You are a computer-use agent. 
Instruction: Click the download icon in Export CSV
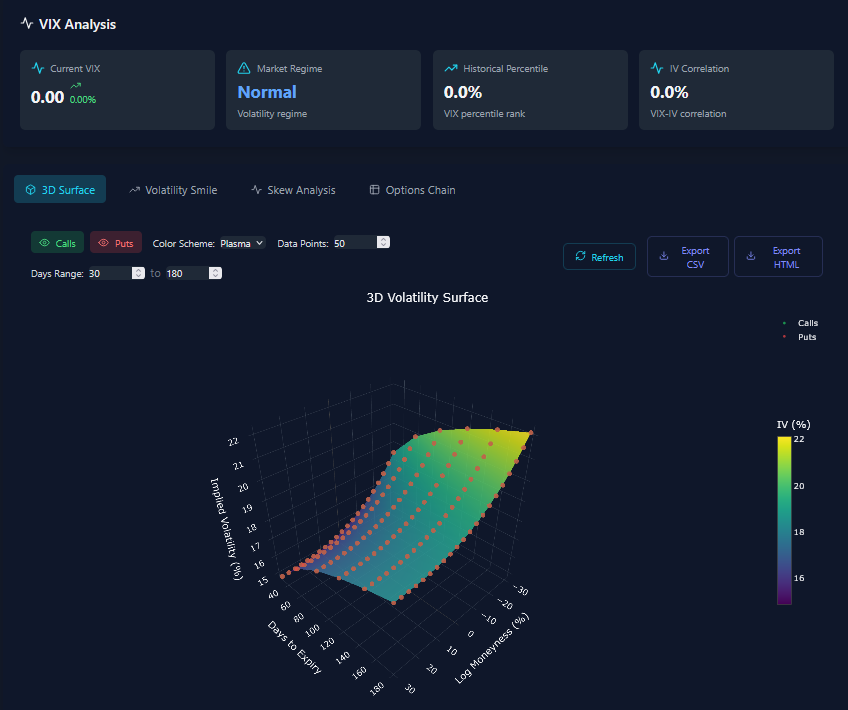pos(664,256)
